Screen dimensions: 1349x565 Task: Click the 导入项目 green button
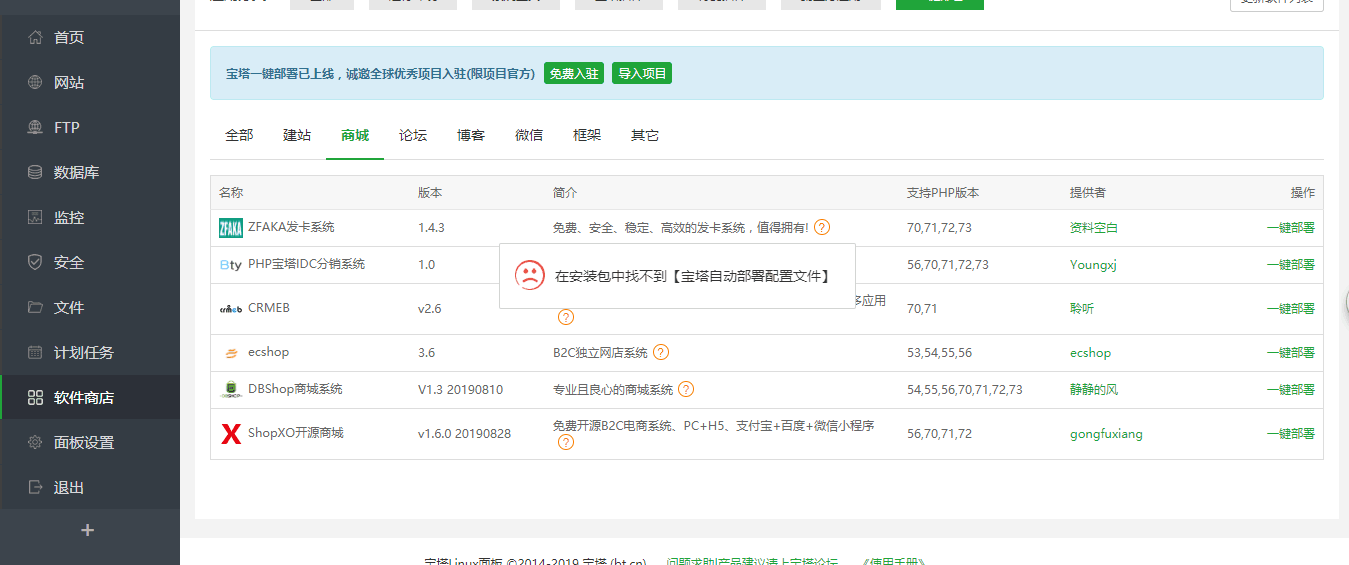(x=642, y=73)
